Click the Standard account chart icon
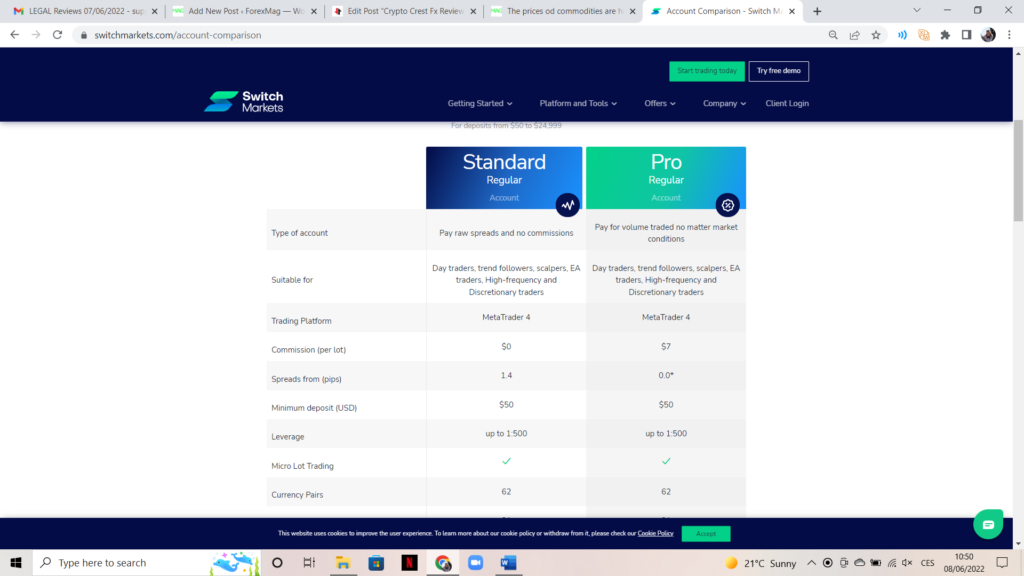This screenshot has height=576, width=1024. click(x=568, y=205)
